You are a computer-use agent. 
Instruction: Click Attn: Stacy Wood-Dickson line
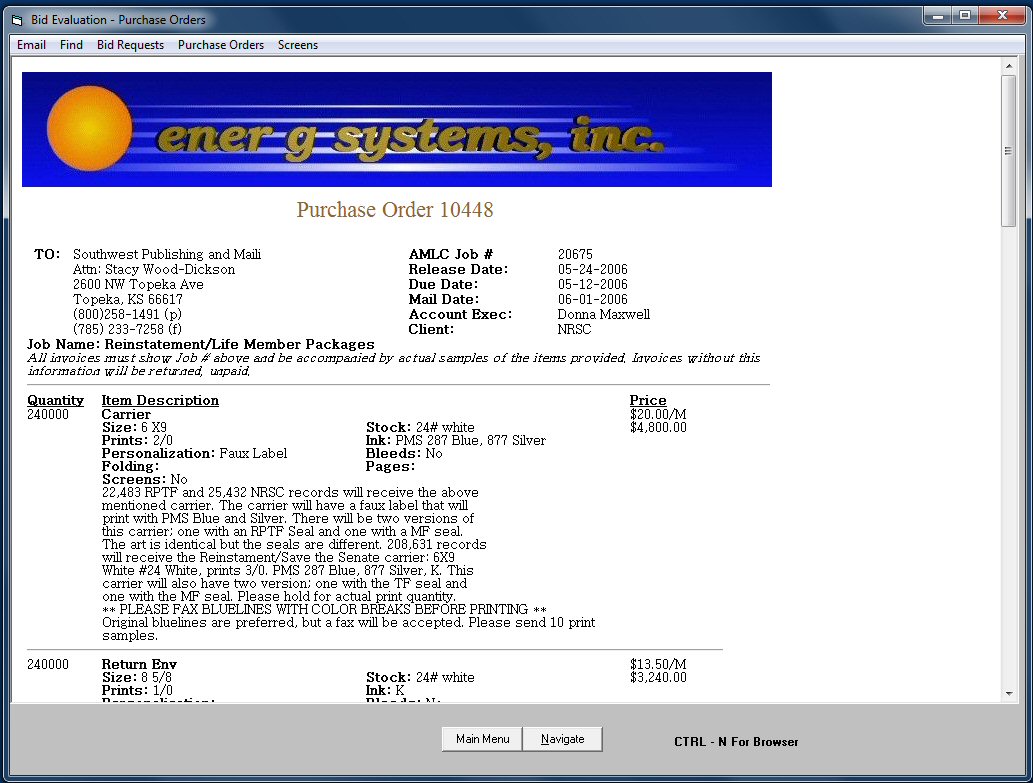(x=154, y=269)
